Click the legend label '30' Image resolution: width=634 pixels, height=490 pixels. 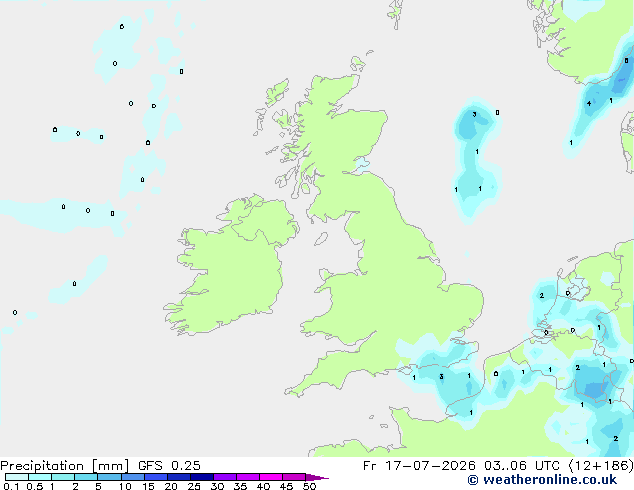[217, 486]
